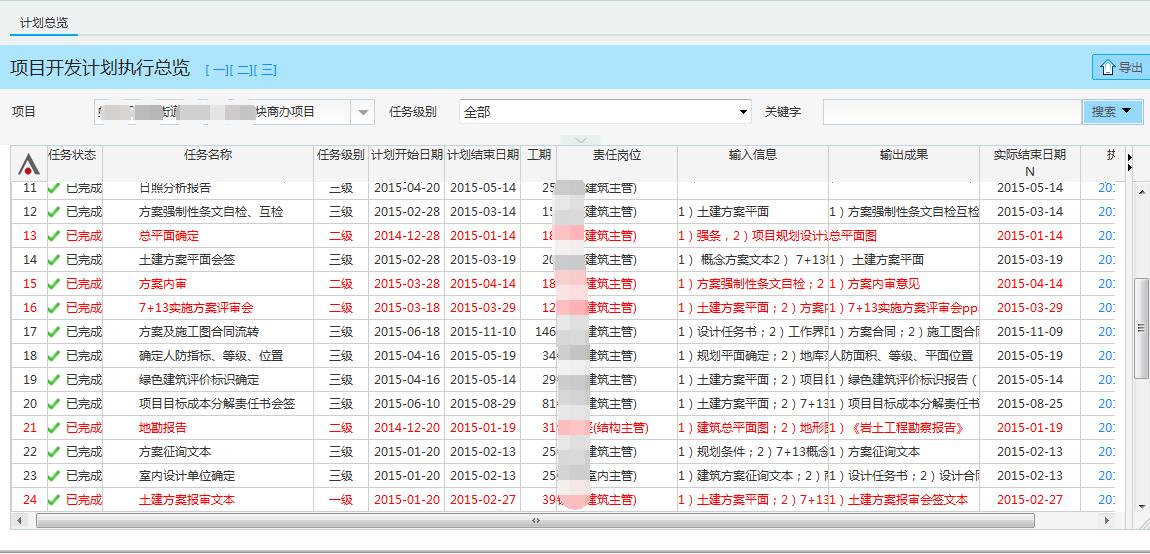Open the 项目 project dropdown arrow

pyautogui.click(x=363, y=112)
